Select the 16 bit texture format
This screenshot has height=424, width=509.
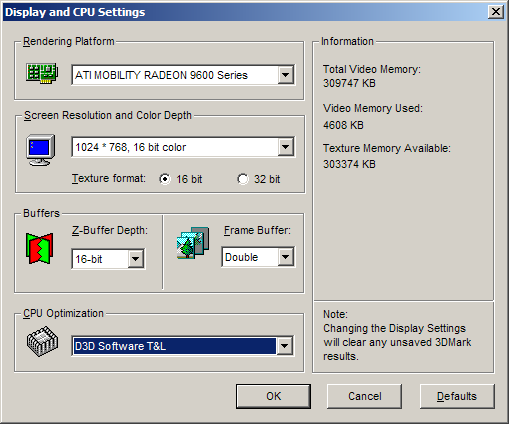coord(165,179)
